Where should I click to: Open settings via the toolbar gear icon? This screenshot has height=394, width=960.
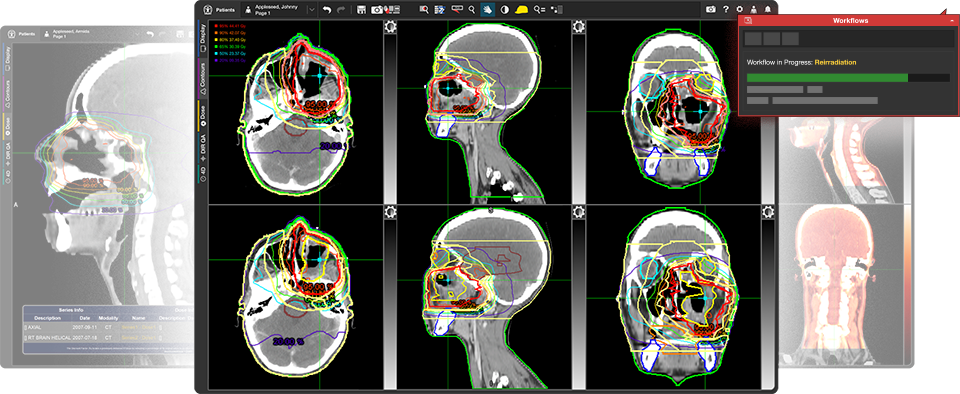pyautogui.click(x=740, y=10)
